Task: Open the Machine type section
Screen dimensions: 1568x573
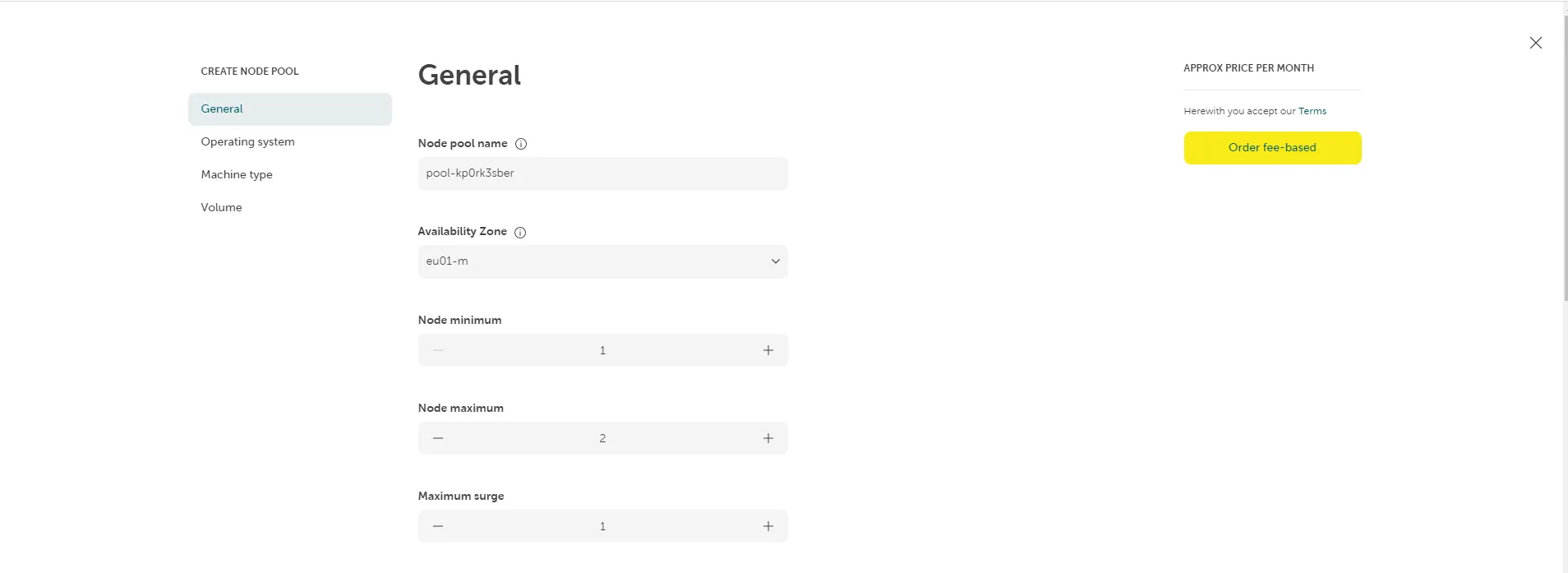Action: point(237,173)
